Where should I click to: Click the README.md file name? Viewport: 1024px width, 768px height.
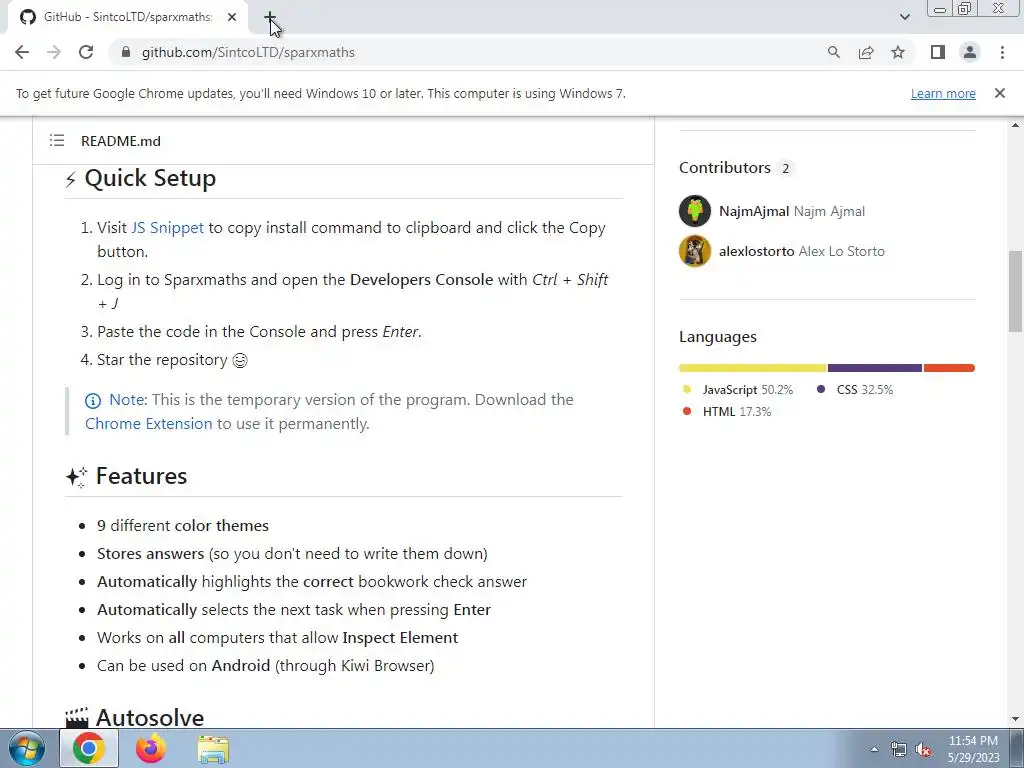(x=121, y=141)
